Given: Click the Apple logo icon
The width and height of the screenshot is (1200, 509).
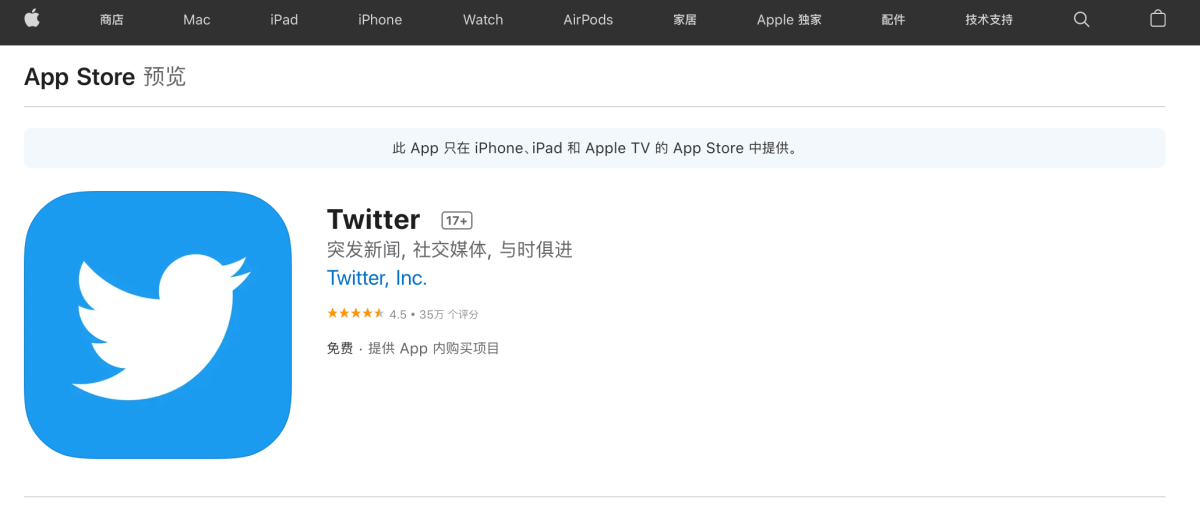Looking at the screenshot, I should coord(32,19).
